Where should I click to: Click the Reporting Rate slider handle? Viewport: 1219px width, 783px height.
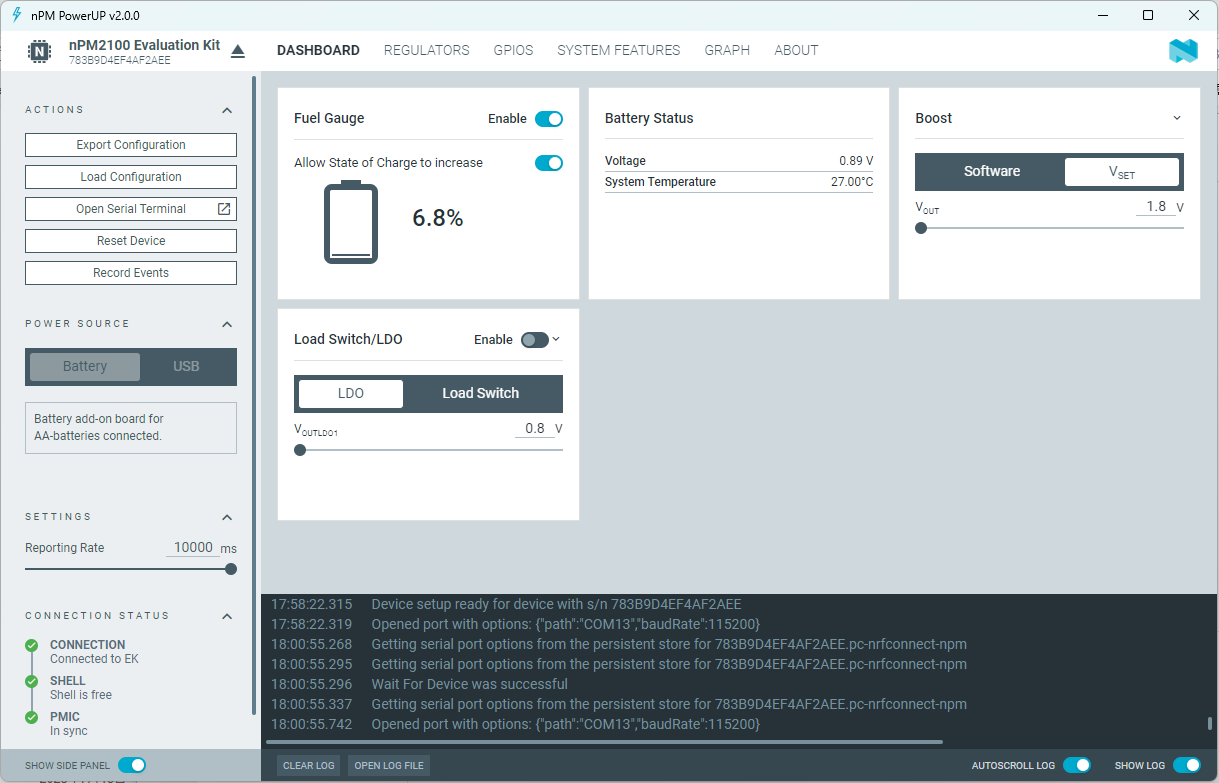(x=231, y=569)
